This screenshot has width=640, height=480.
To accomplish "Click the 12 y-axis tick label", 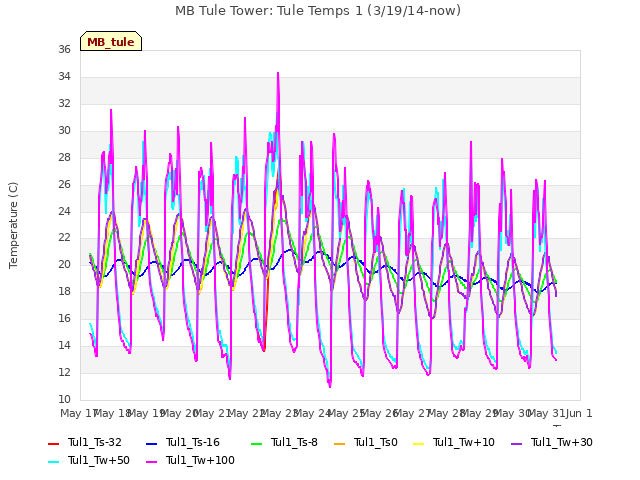I will 64,372.
